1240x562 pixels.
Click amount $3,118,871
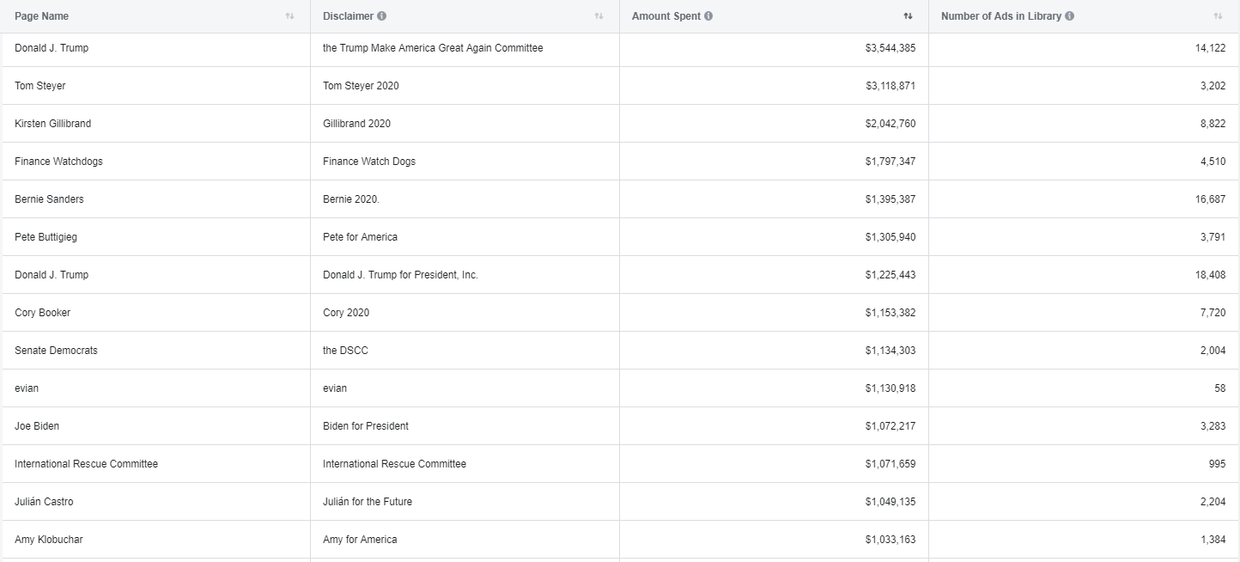point(890,86)
